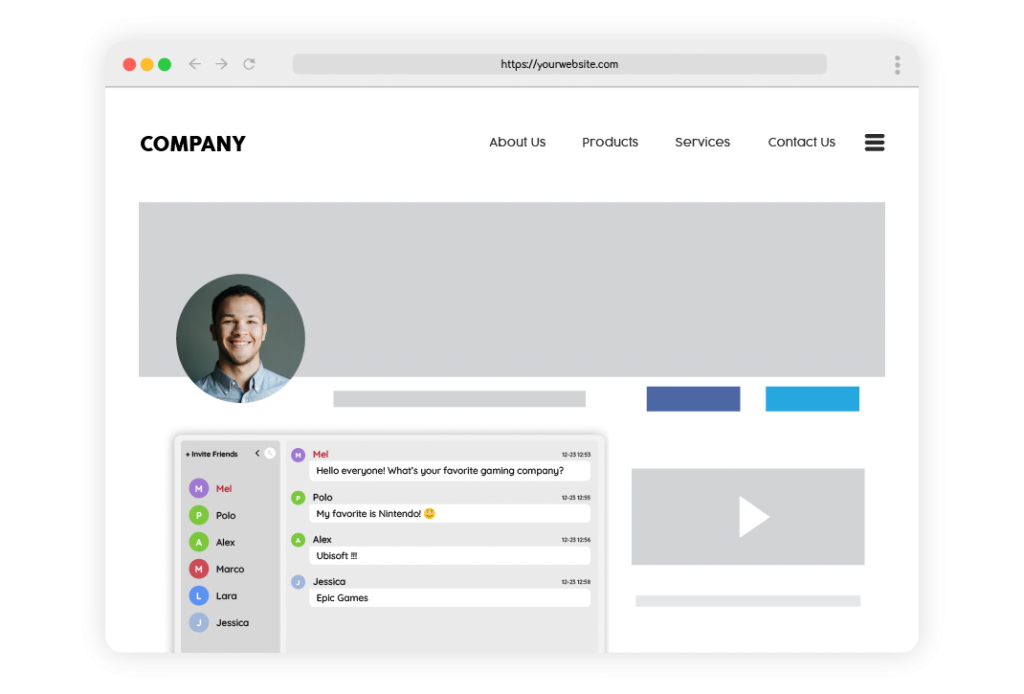Open the Services navigation link
1024x694 pixels.
[702, 142]
